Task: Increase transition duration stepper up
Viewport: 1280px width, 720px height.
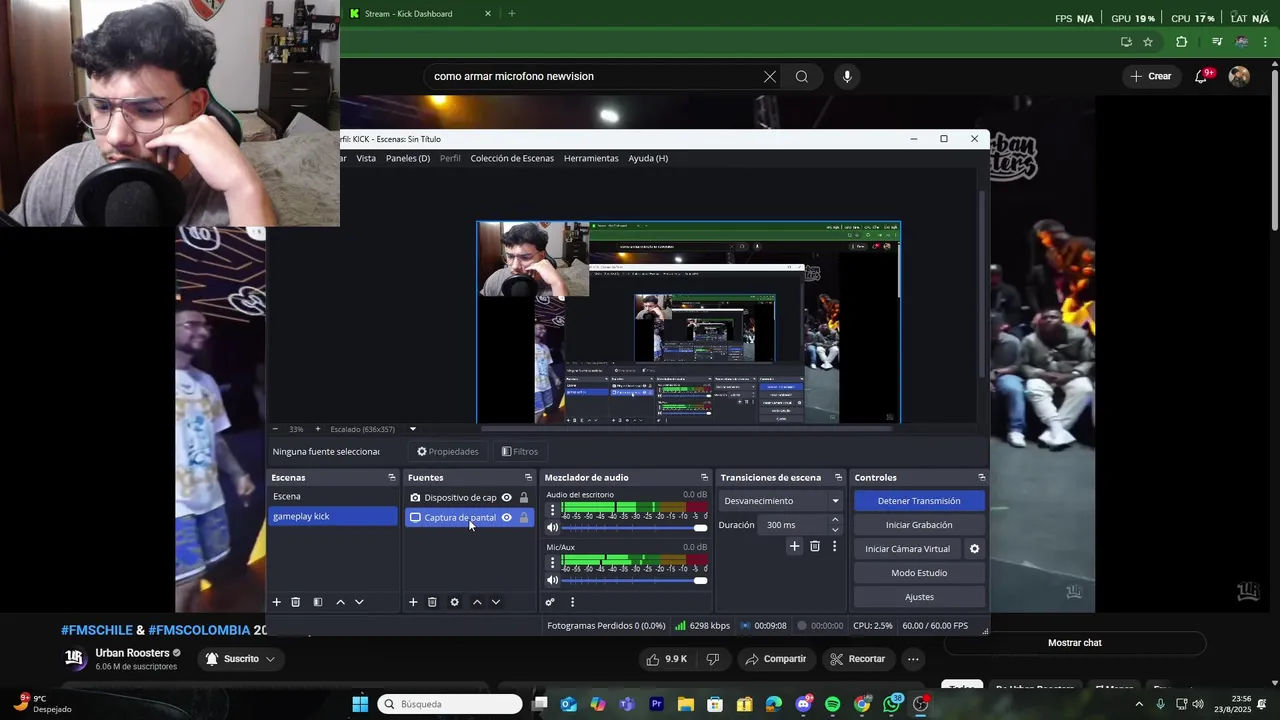Action: [835, 520]
